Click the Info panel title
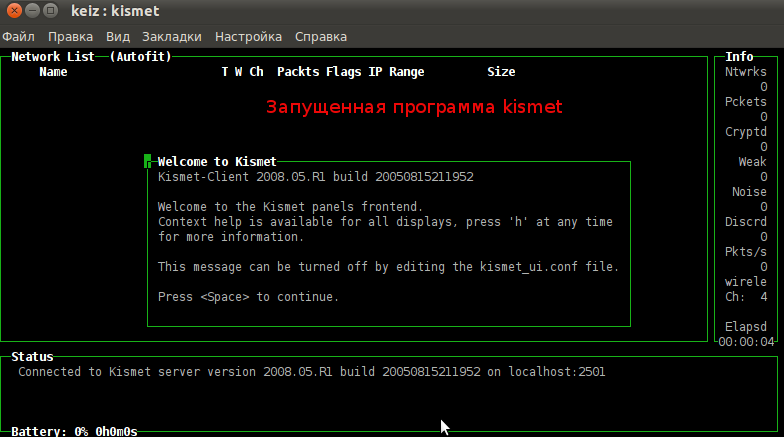The image size is (784, 437). (x=740, y=56)
